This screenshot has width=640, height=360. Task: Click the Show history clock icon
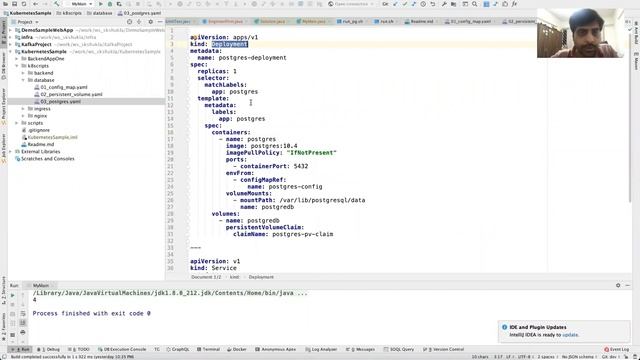click(x=423, y=4)
